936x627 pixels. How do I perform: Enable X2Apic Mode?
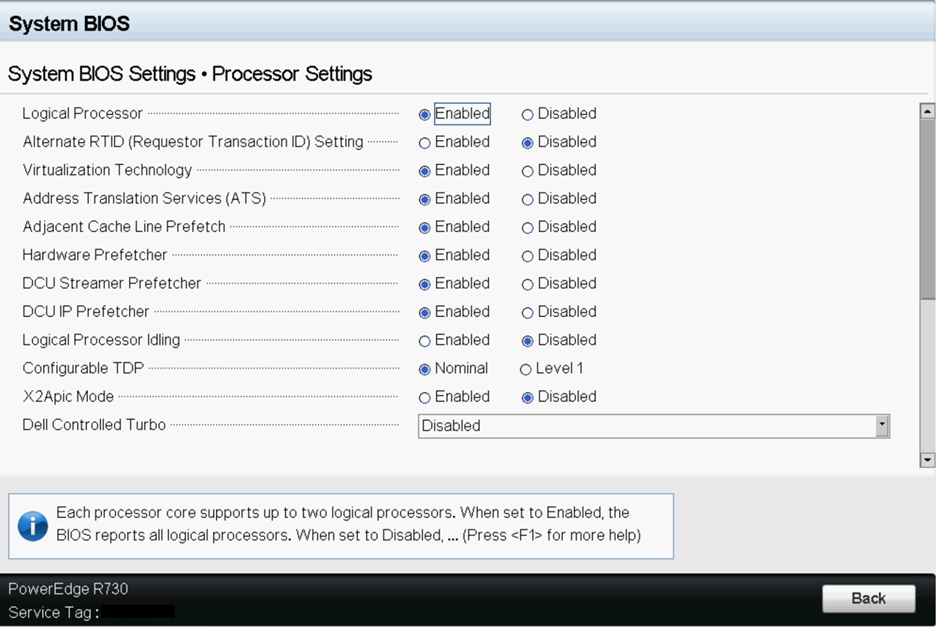425,397
